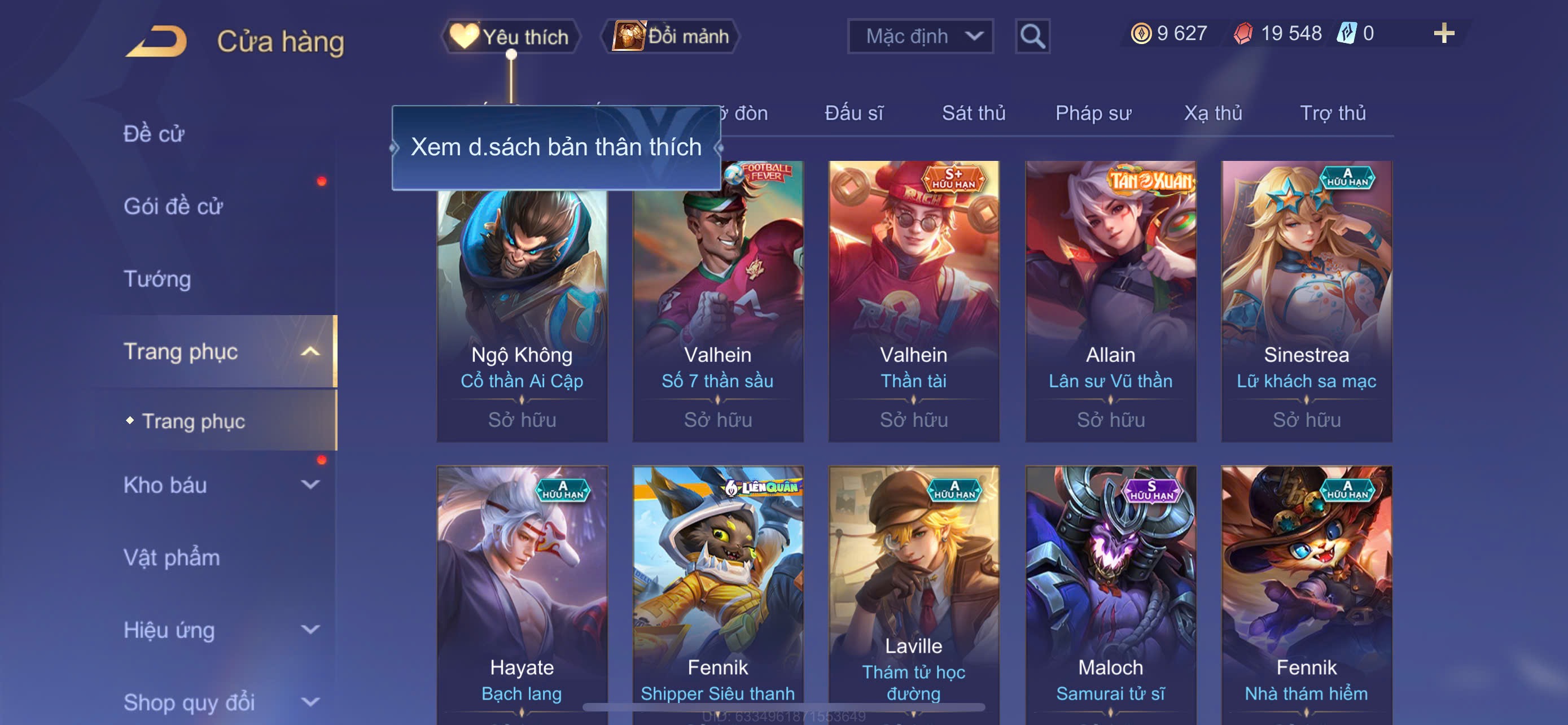Screen dimensions: 1568x725
Task: Open the search magnifier icon
Action: [1032, 37]
